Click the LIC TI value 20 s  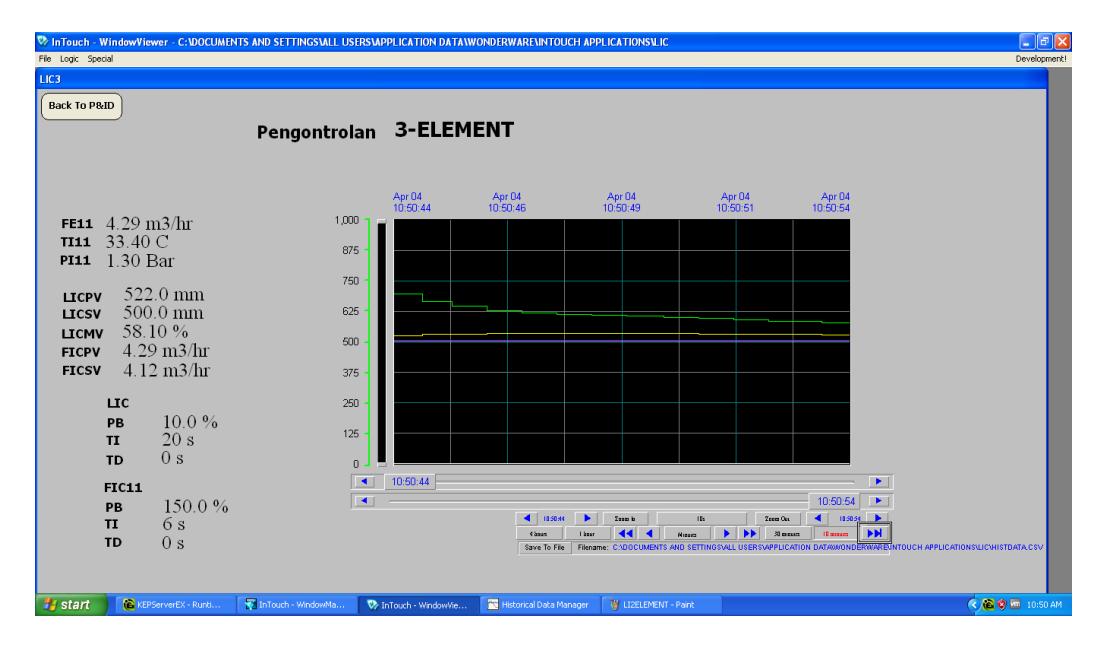[178, 439]
